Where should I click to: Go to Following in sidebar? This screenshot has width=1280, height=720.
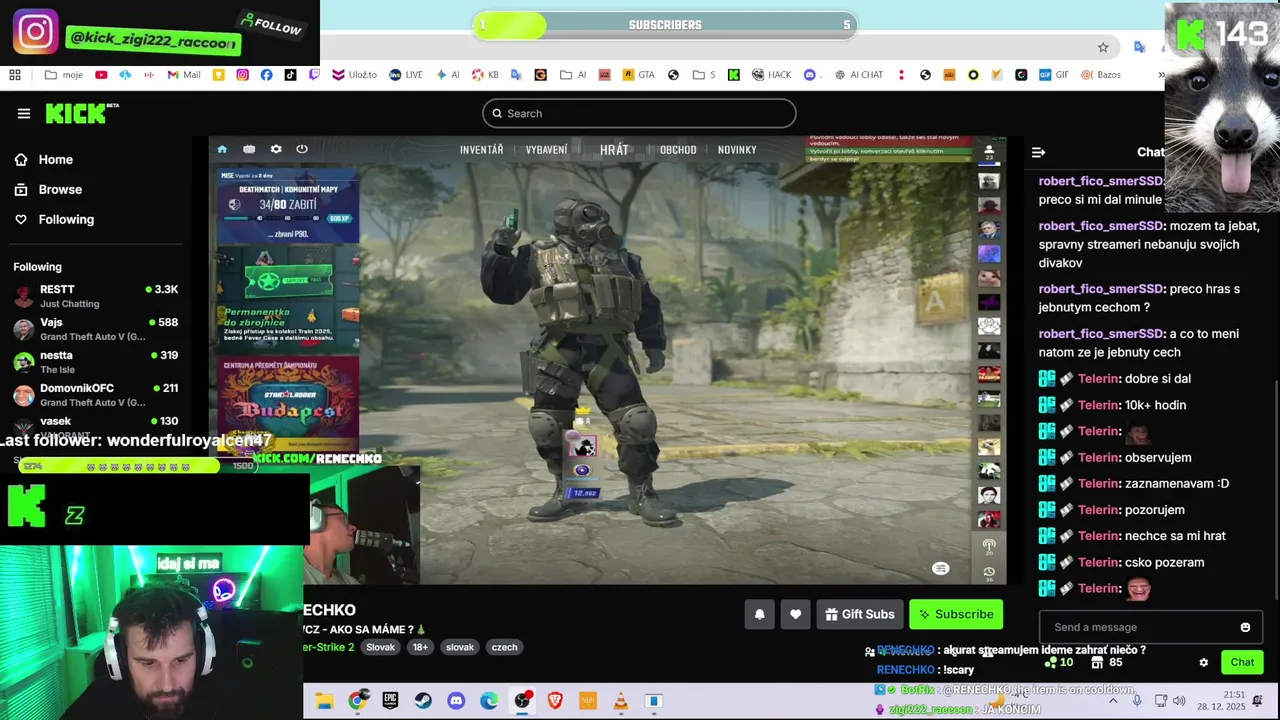tap(54, 220)
